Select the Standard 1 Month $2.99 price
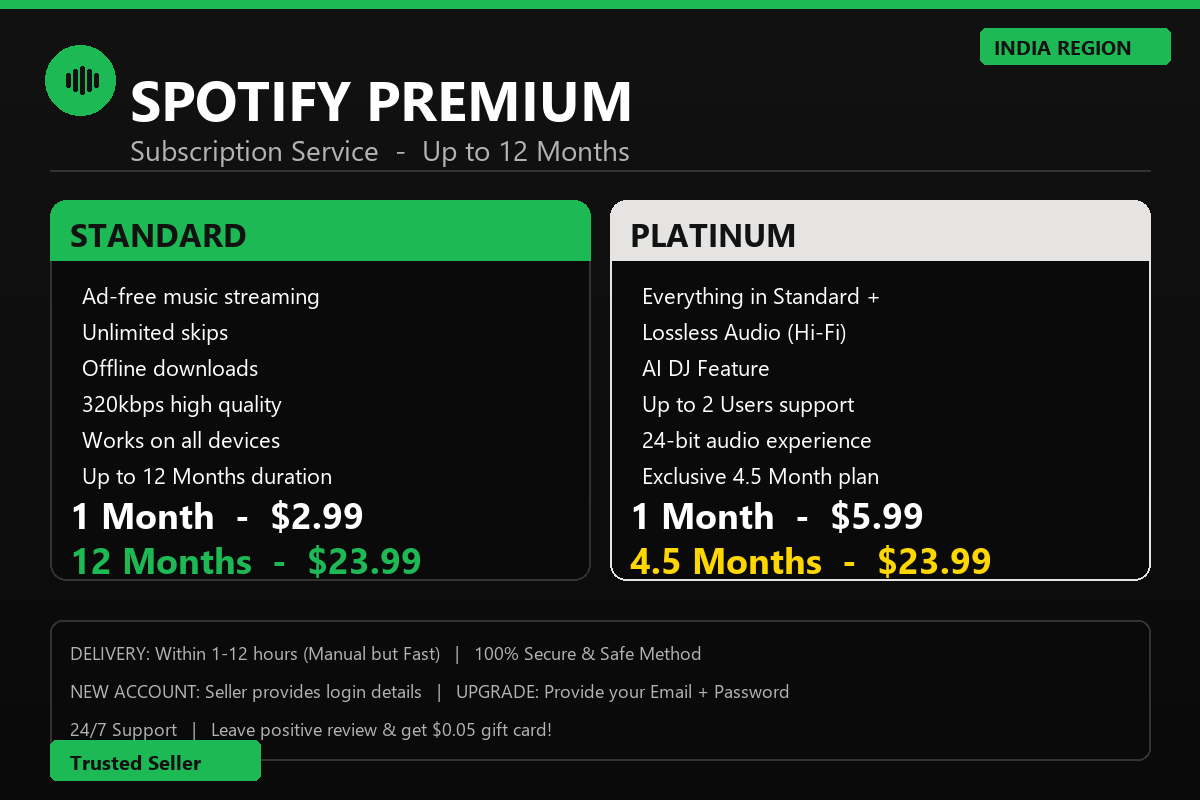 coord(217,516)
